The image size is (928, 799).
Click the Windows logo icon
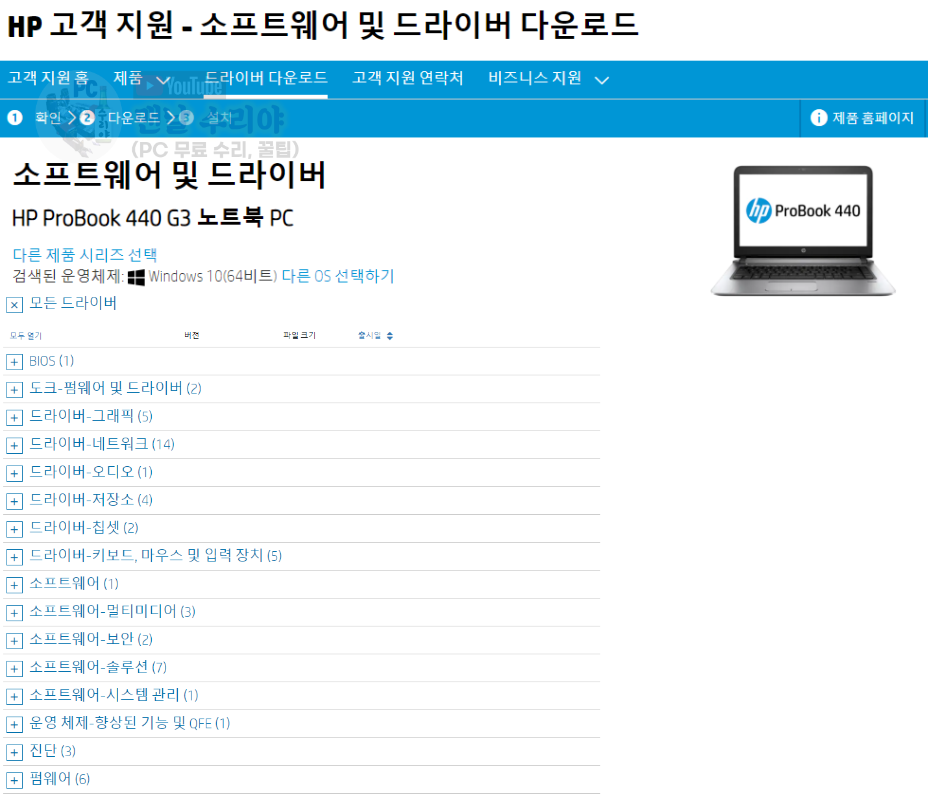coord(136,278)
